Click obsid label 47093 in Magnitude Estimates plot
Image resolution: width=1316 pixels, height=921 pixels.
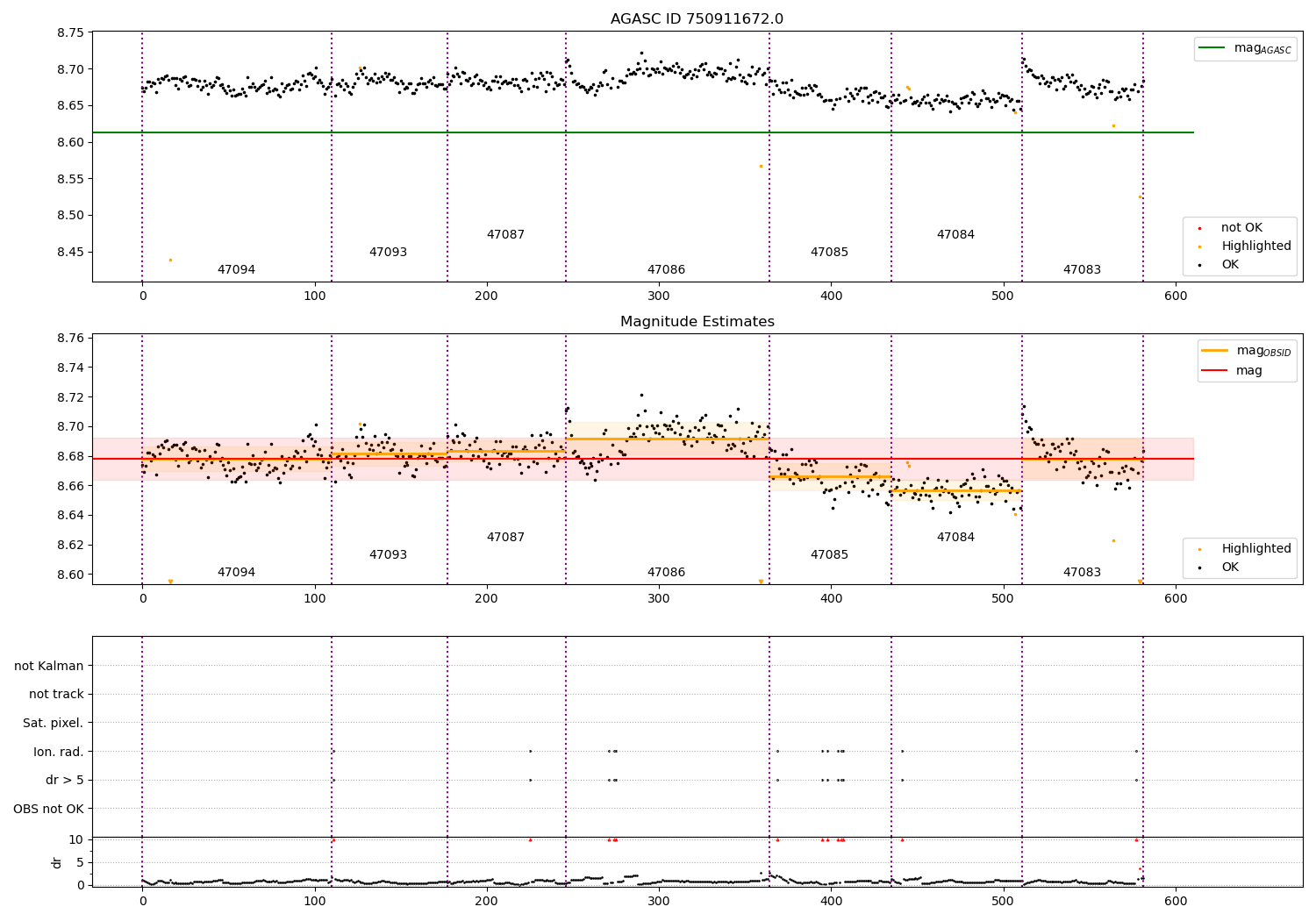click(x=388, y=555)
